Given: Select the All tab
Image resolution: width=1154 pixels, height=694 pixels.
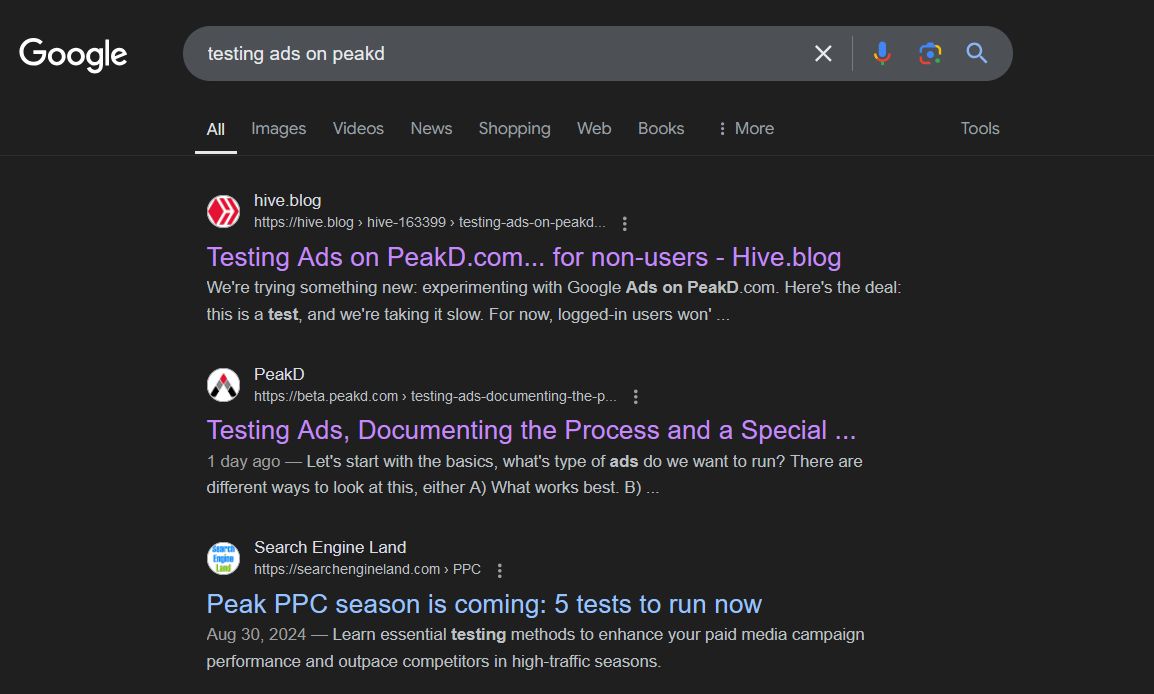Looking at the screenshot, I should [216, 129].
